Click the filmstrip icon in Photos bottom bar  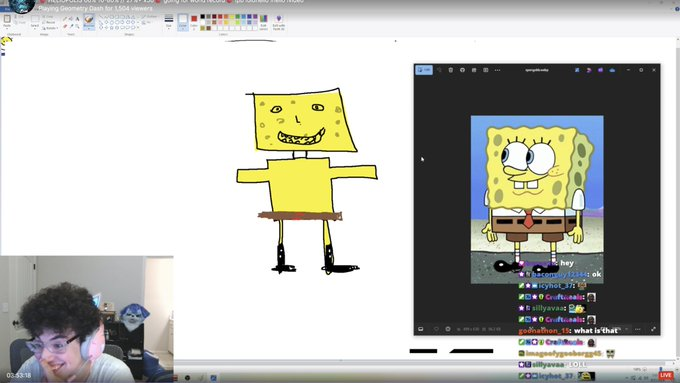tap(421, 329)
